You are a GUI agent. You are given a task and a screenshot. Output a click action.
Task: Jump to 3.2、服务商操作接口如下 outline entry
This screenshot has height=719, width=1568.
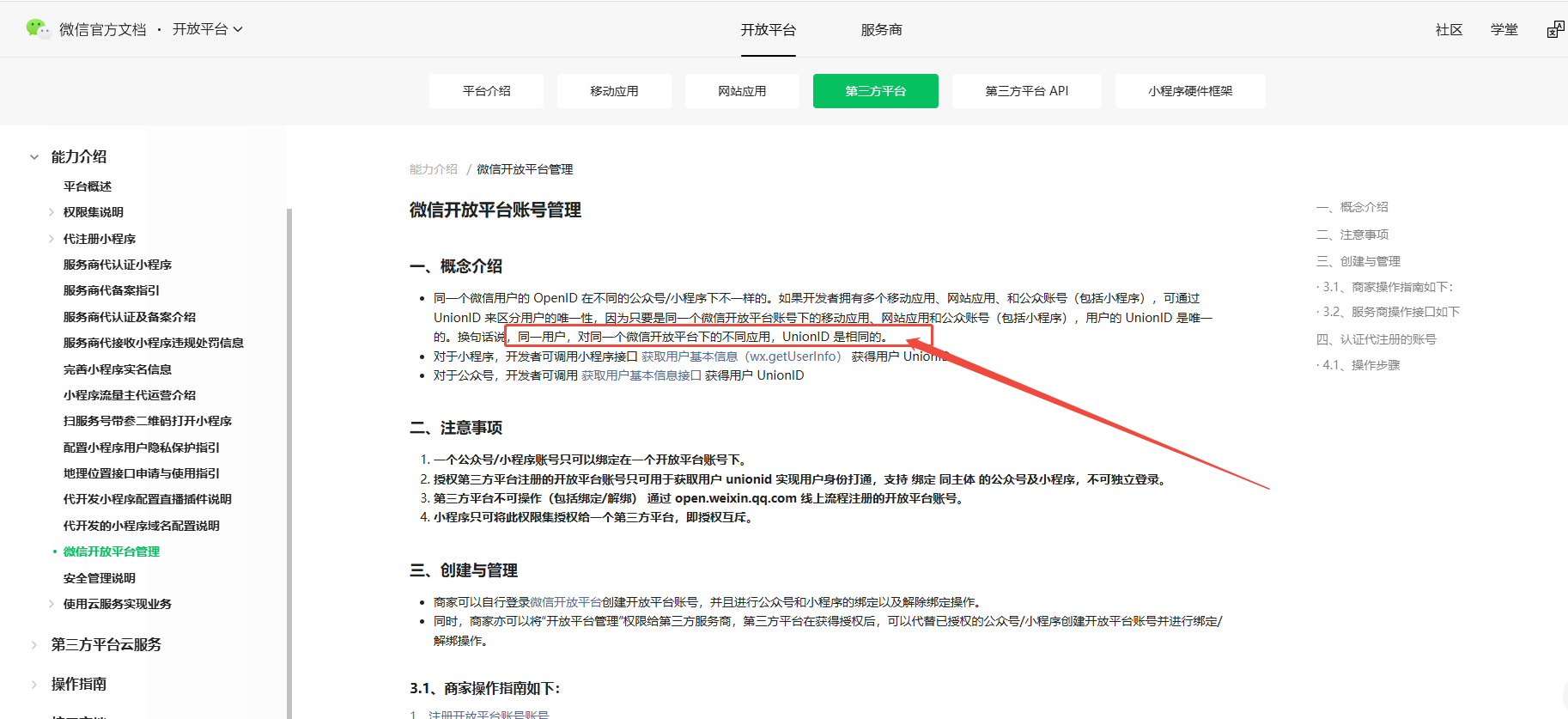pyautogui.click(x=1389, y=312)
